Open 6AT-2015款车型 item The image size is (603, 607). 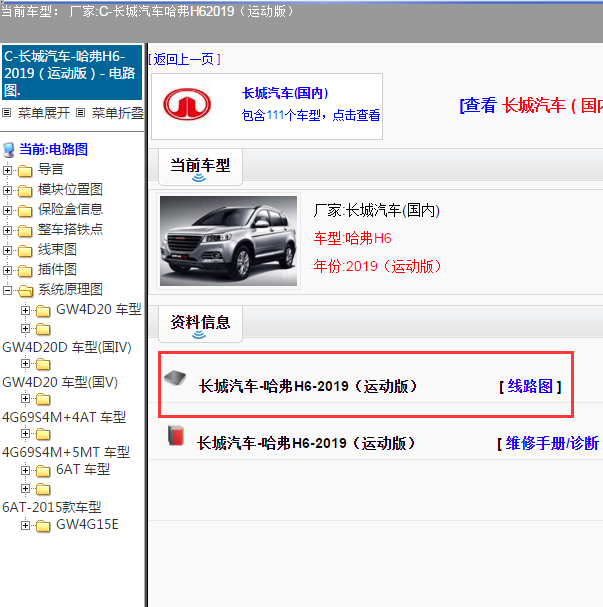[51, 507]
